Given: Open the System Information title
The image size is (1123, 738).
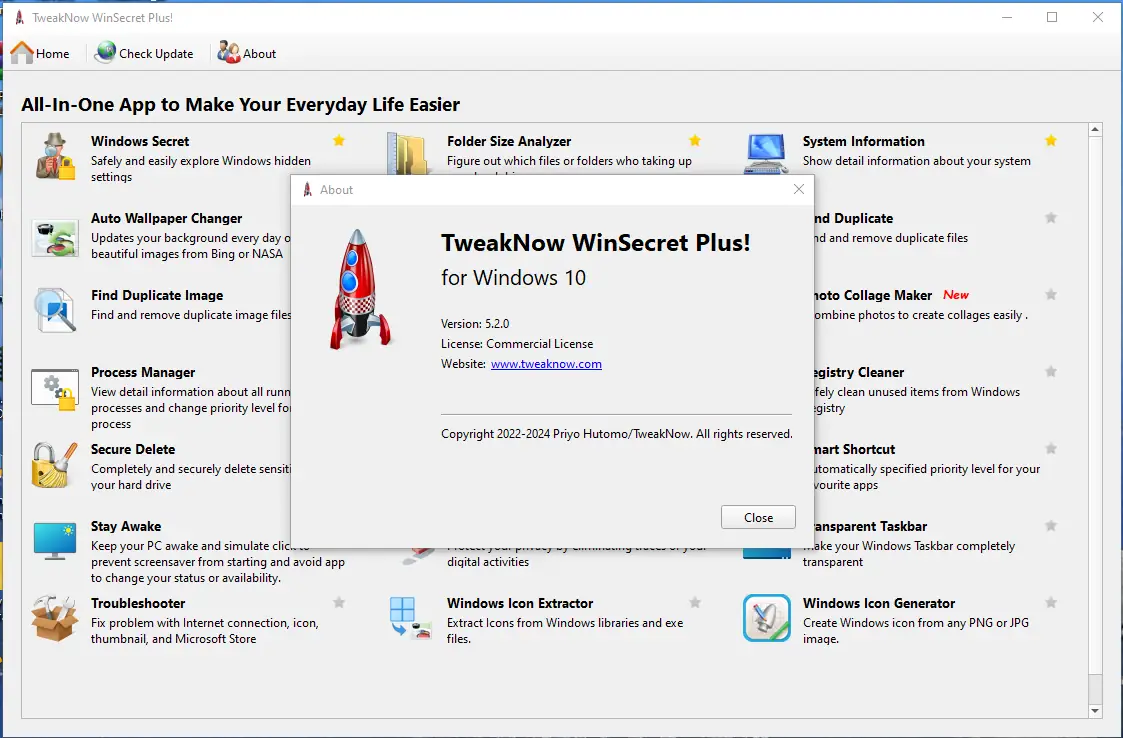Looking at the screenshot, I should [x=864, y=141].
